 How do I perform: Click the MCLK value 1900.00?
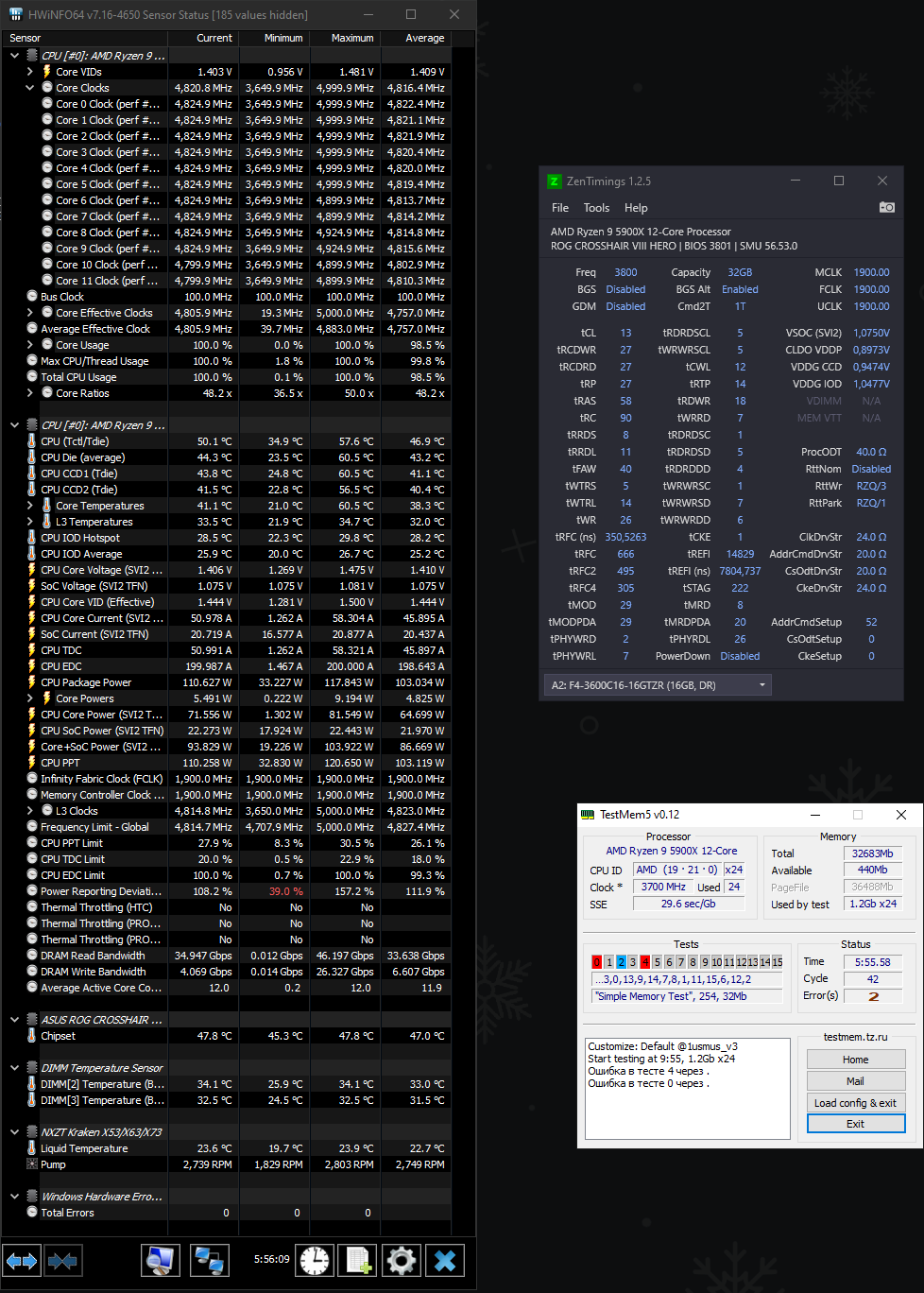[x=871, y=272]
